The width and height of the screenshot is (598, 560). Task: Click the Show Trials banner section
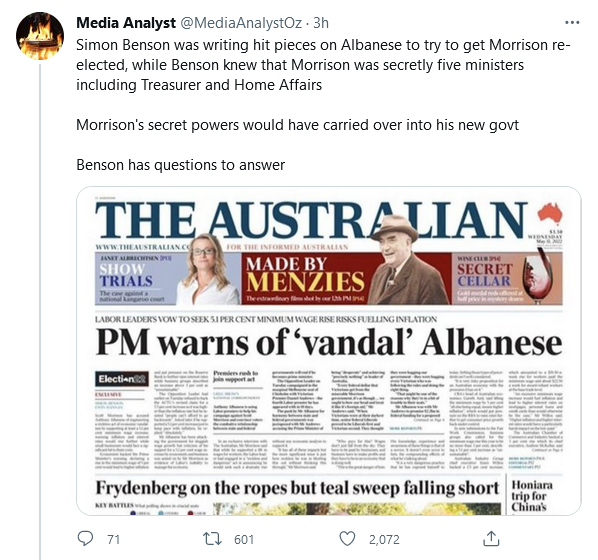(x=168, y=279)
